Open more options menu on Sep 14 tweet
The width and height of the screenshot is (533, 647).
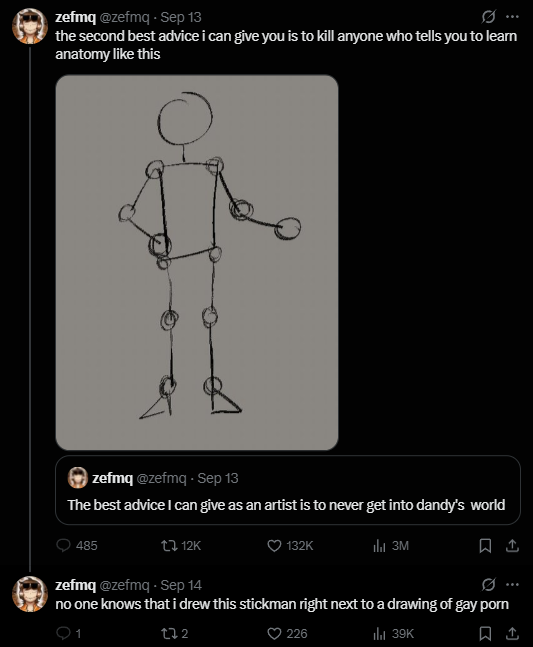coord(512,585)
